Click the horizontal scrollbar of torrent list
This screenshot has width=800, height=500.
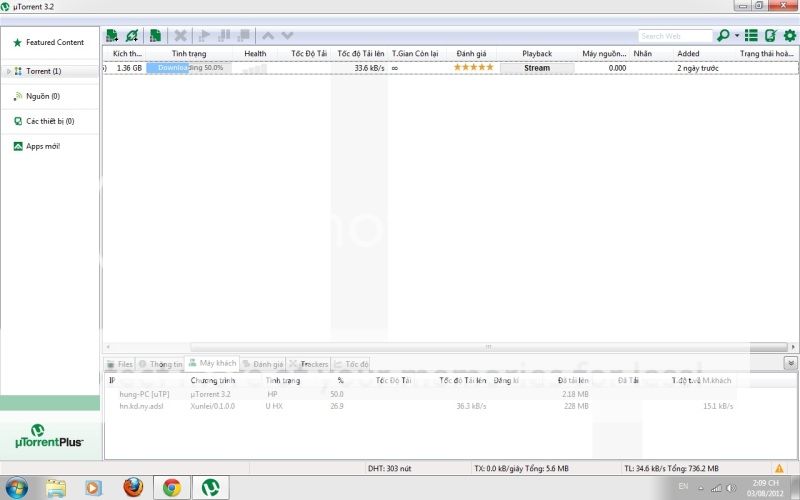(488, 347)
